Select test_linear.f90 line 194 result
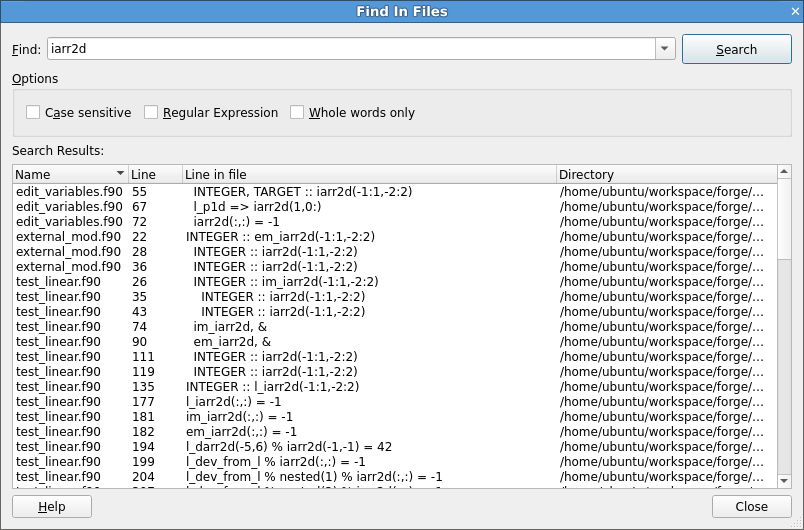Screen dimensions: 804x530 point(300,447)
